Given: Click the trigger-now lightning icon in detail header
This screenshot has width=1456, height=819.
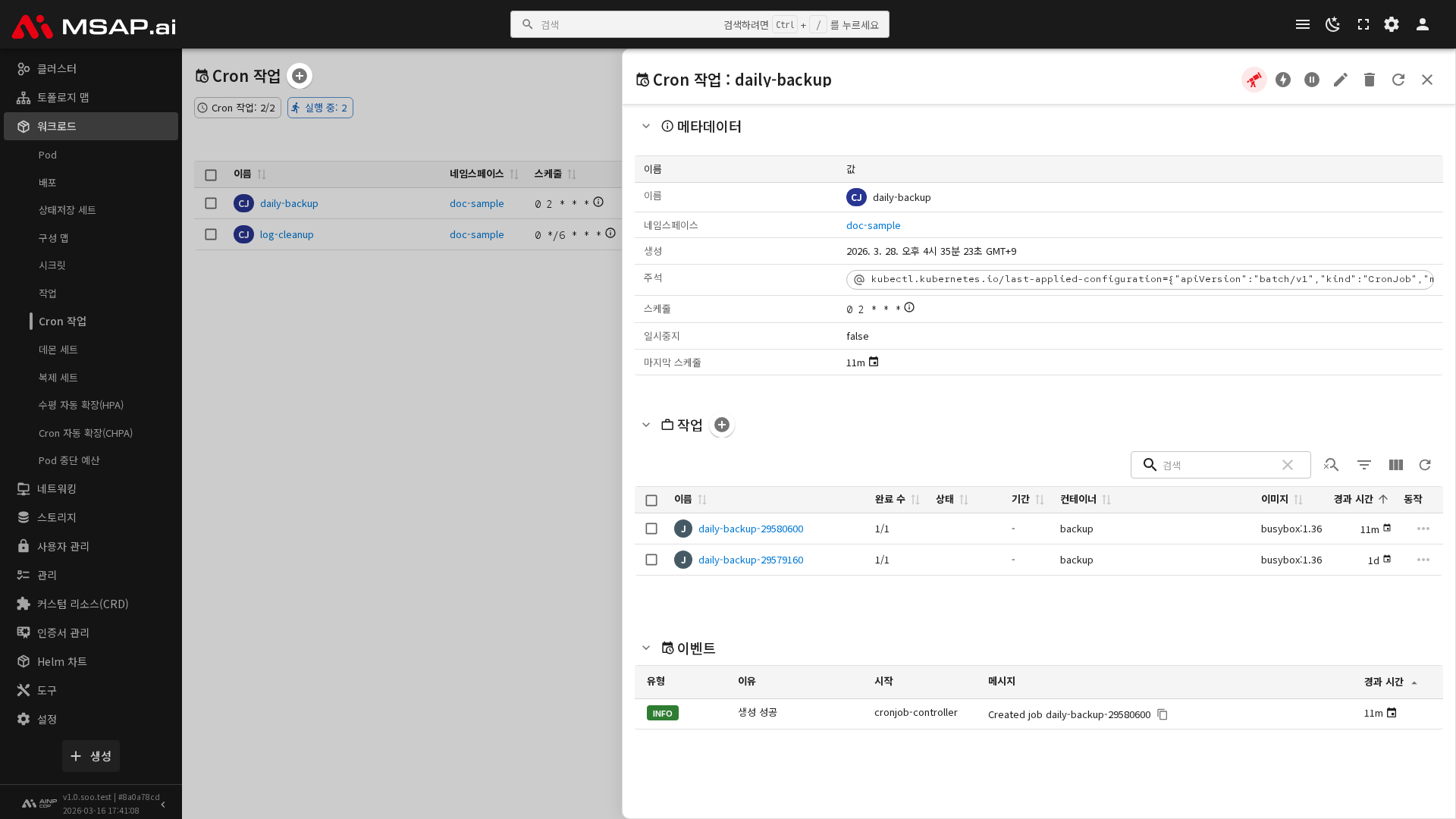Looking at the screenshot, I should pyautogui.click(x=1283, y=80).
